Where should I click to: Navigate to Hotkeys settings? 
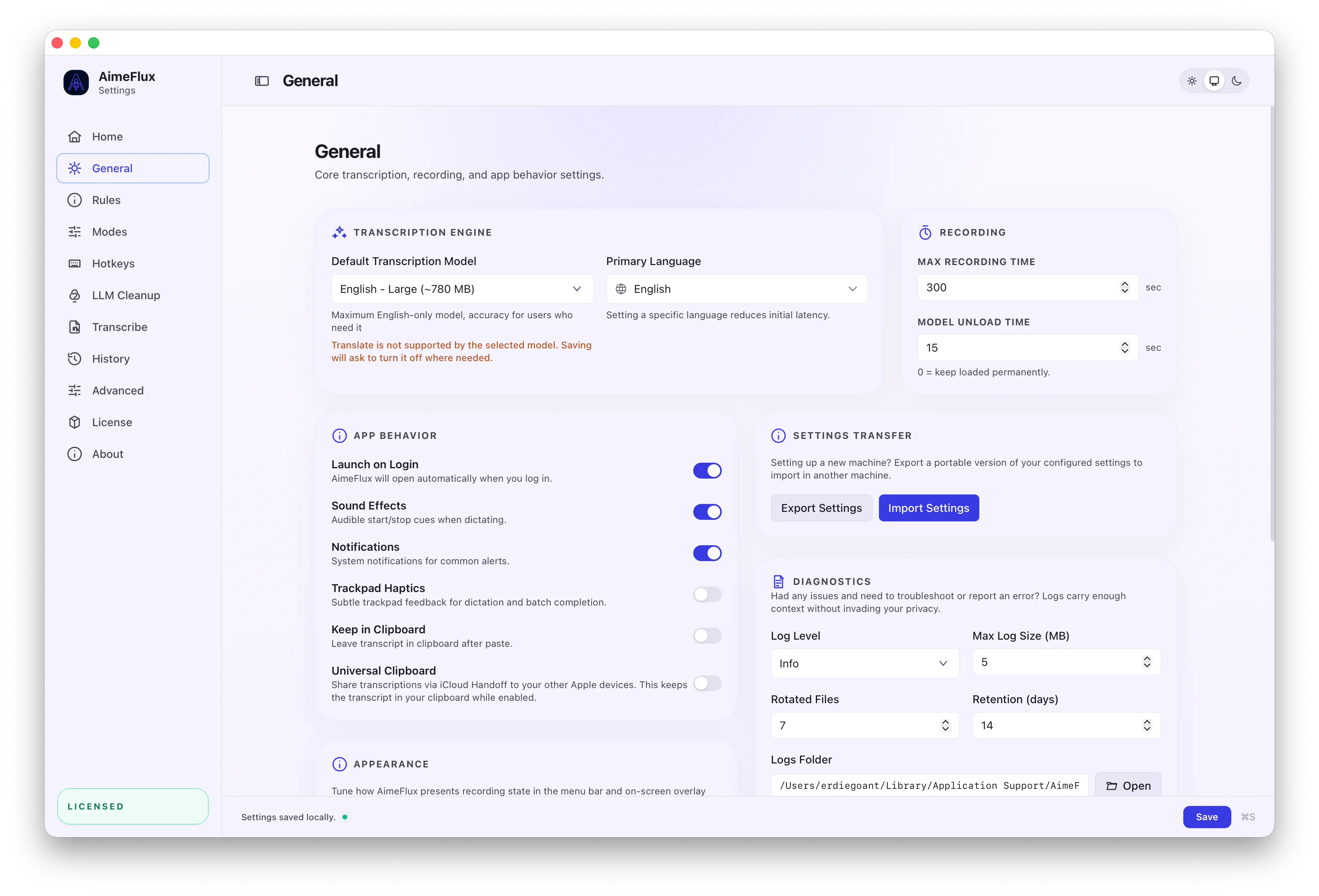point(133,264)
